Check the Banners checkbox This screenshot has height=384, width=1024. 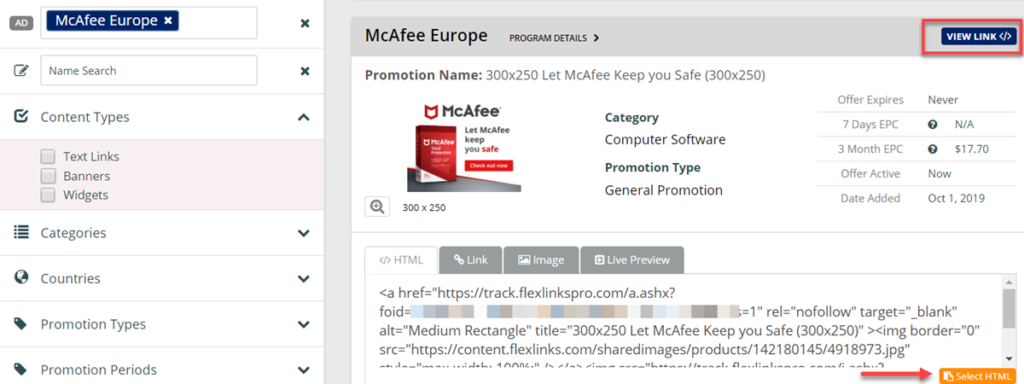[x=48, y=176]
